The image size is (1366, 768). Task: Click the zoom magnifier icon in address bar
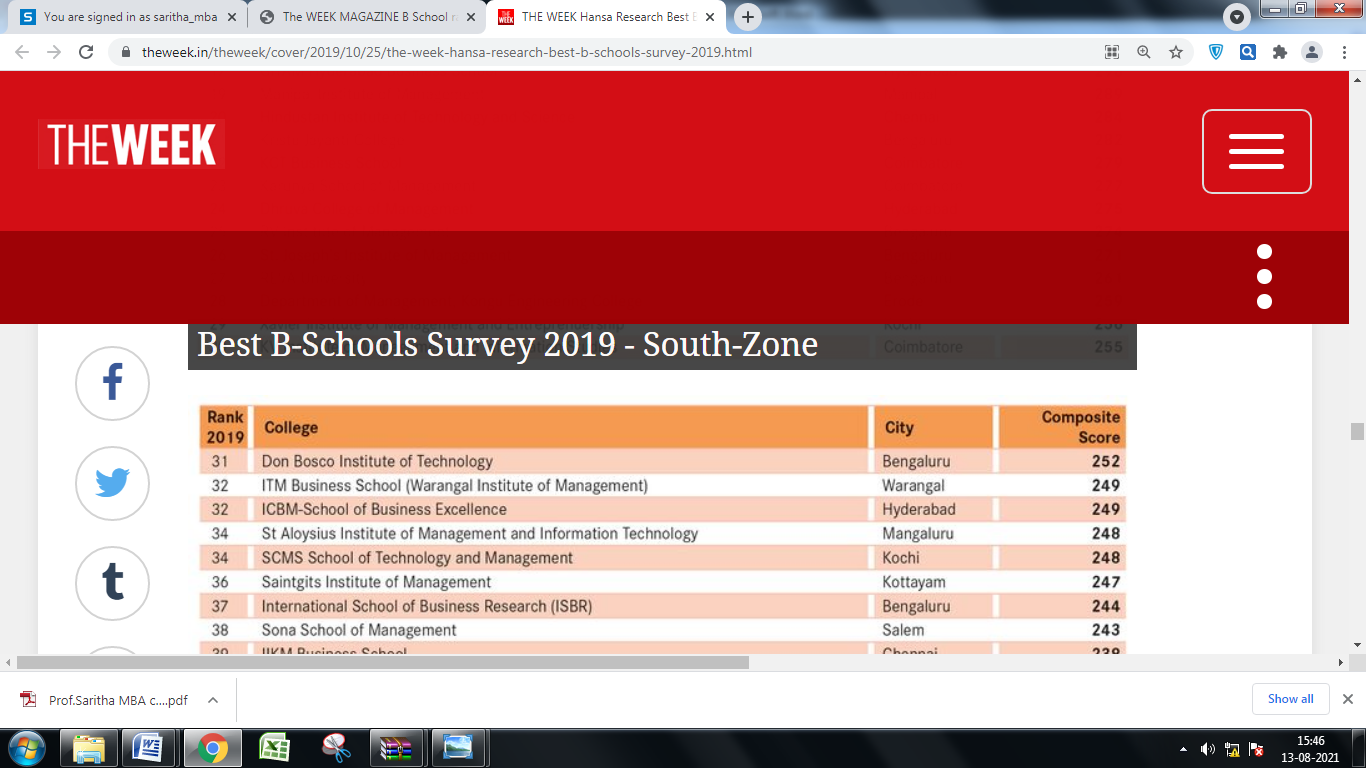click(1144, 52)
